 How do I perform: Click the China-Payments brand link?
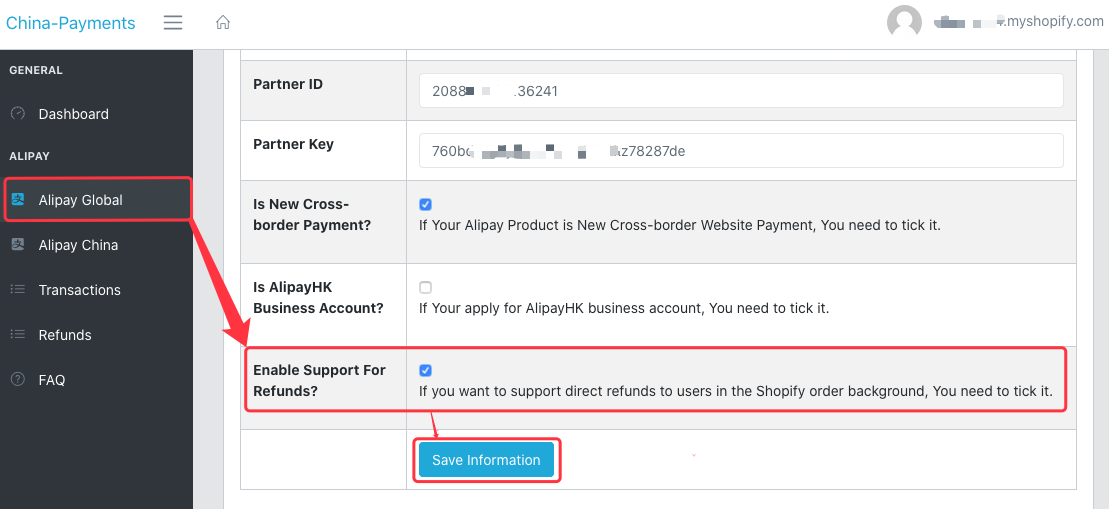click(x=71, y=23)
